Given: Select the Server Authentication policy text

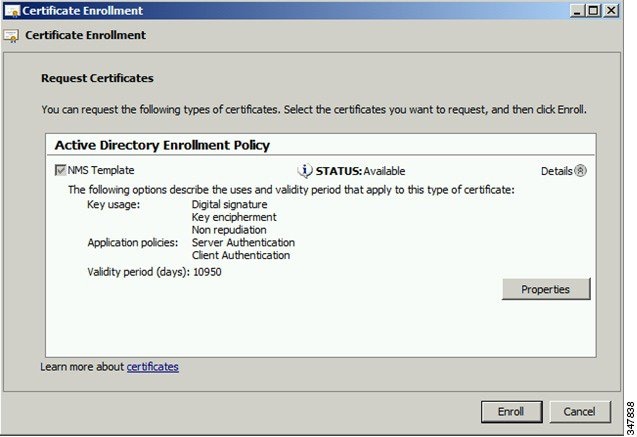Looking at the screenshot, I should [243, 242].
